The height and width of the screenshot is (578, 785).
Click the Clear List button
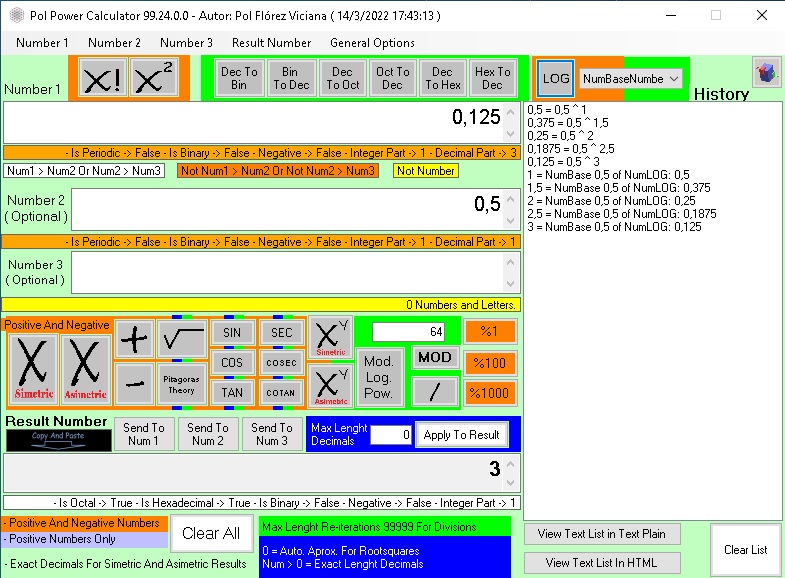pyautogui.click(x=745, y=550)
